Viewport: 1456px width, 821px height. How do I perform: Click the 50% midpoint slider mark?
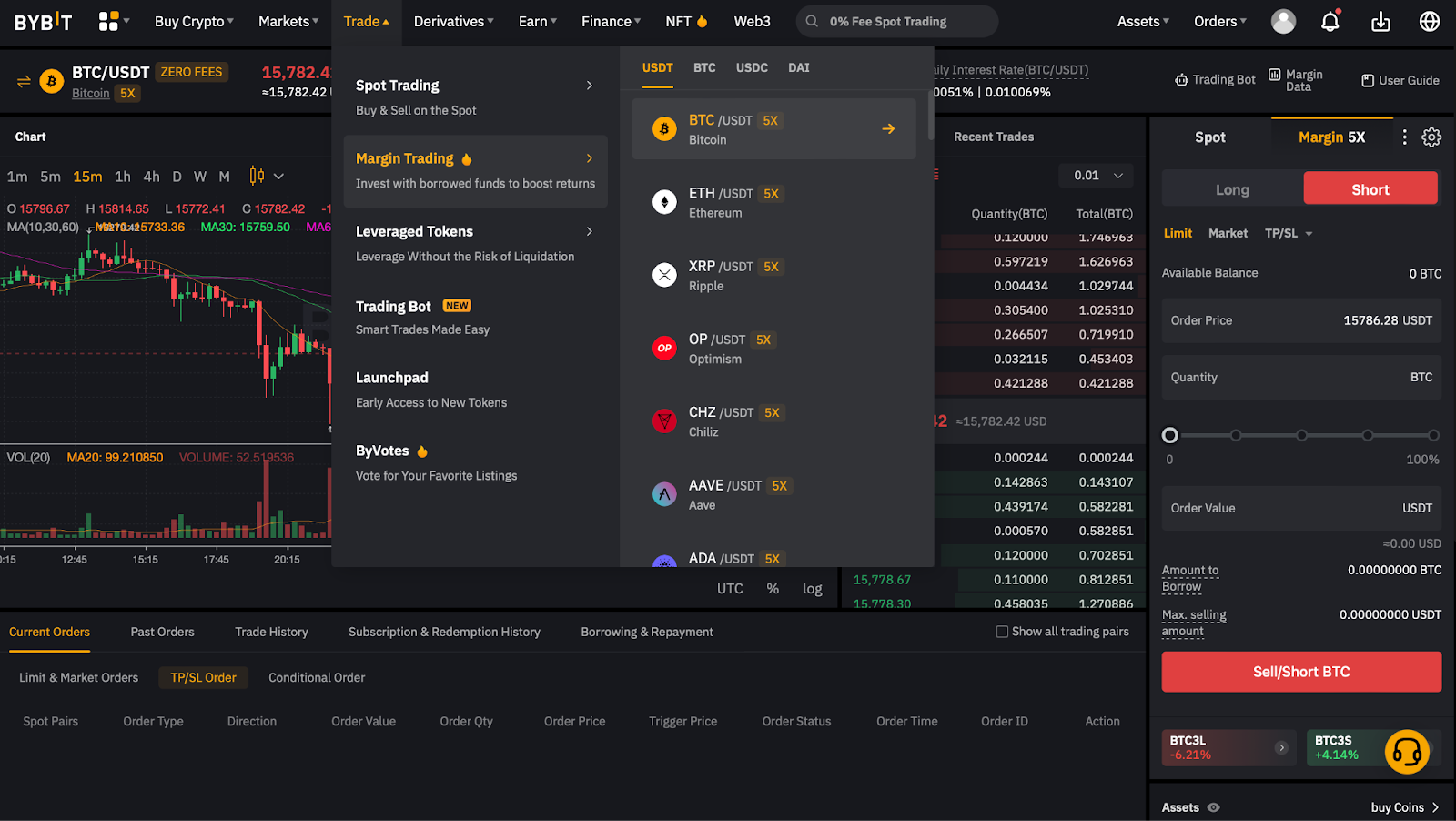[x=1302, y=436]
